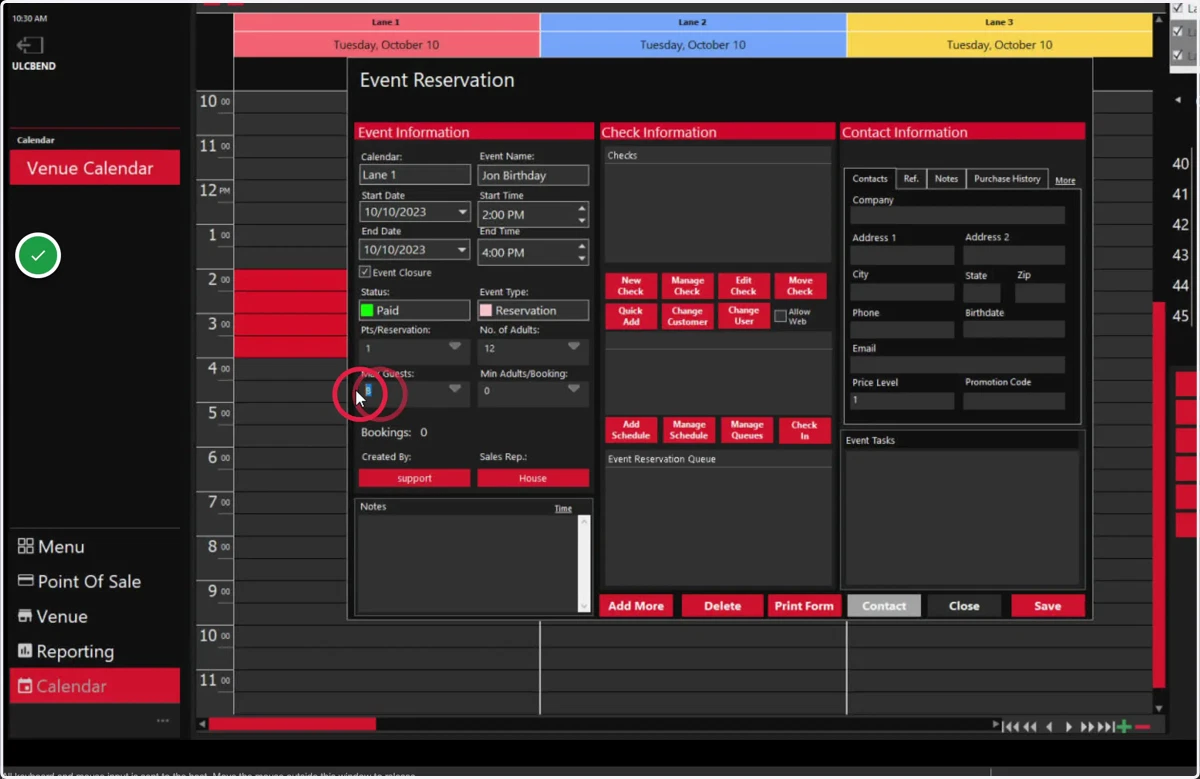
Task: Switch to the Notes tab
Action: [946, 179]
